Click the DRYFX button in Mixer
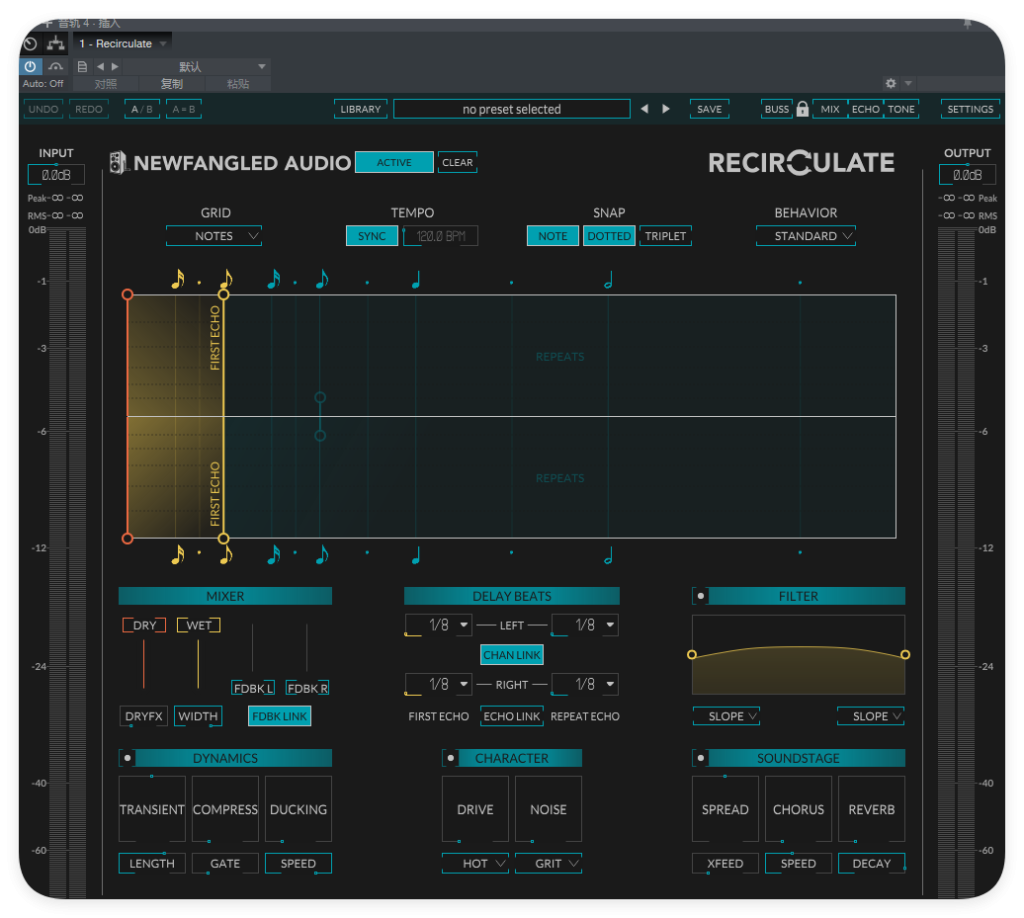The width and height of the screenshot is (1024, 918). tap(144, 716)
